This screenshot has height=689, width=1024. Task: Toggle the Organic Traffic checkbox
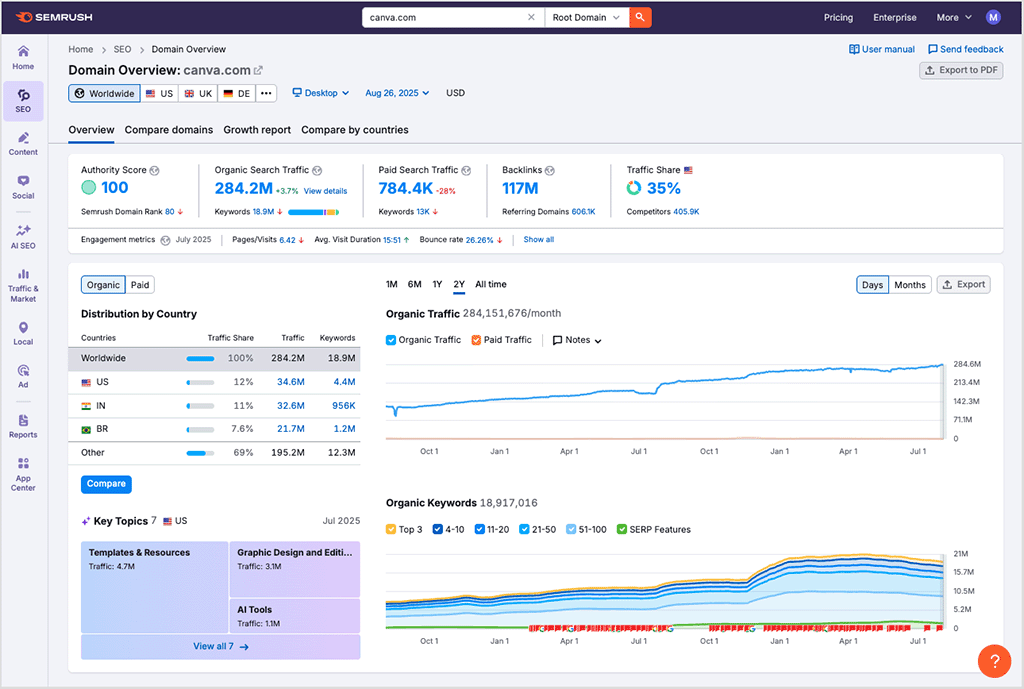[391, 340]
